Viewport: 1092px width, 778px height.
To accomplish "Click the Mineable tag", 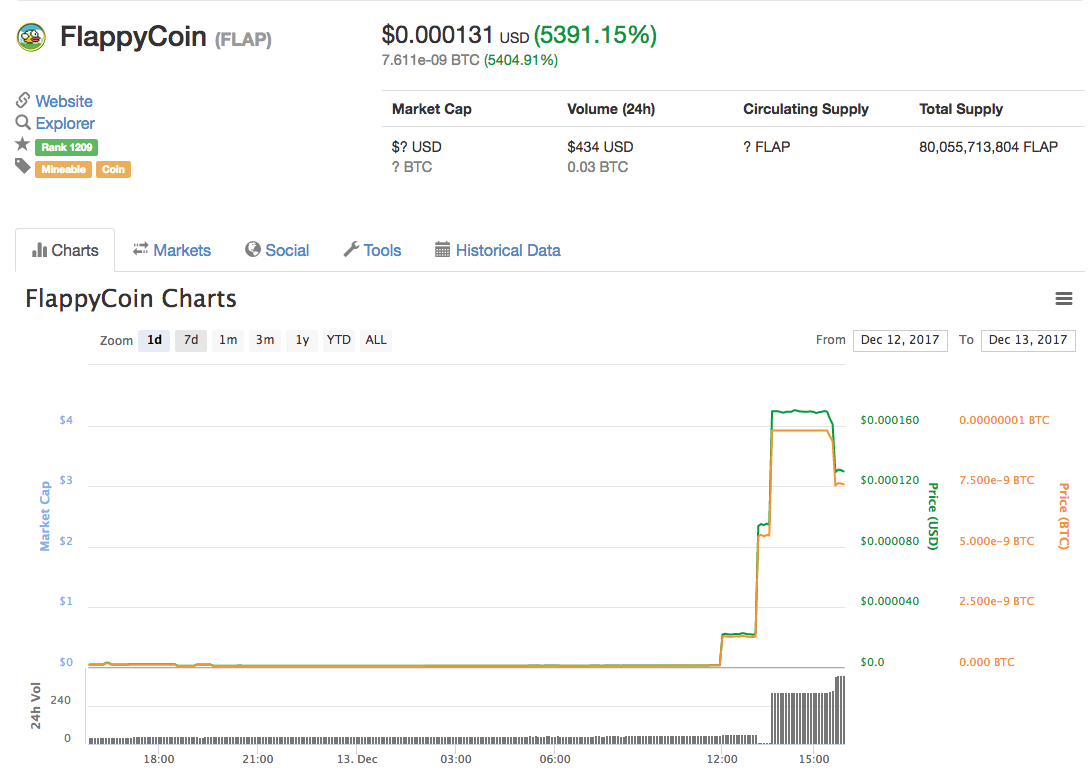I will coord(63,169).
